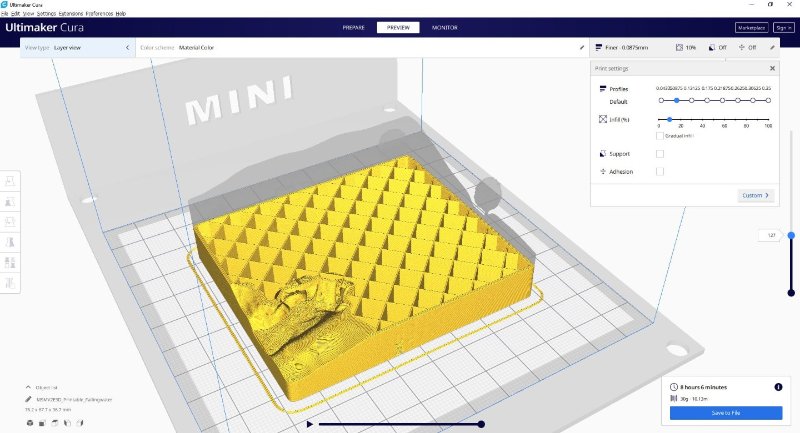Select the Support Blocker tool
This screenshot has height=433, width=800.
(x=10, y=283)
